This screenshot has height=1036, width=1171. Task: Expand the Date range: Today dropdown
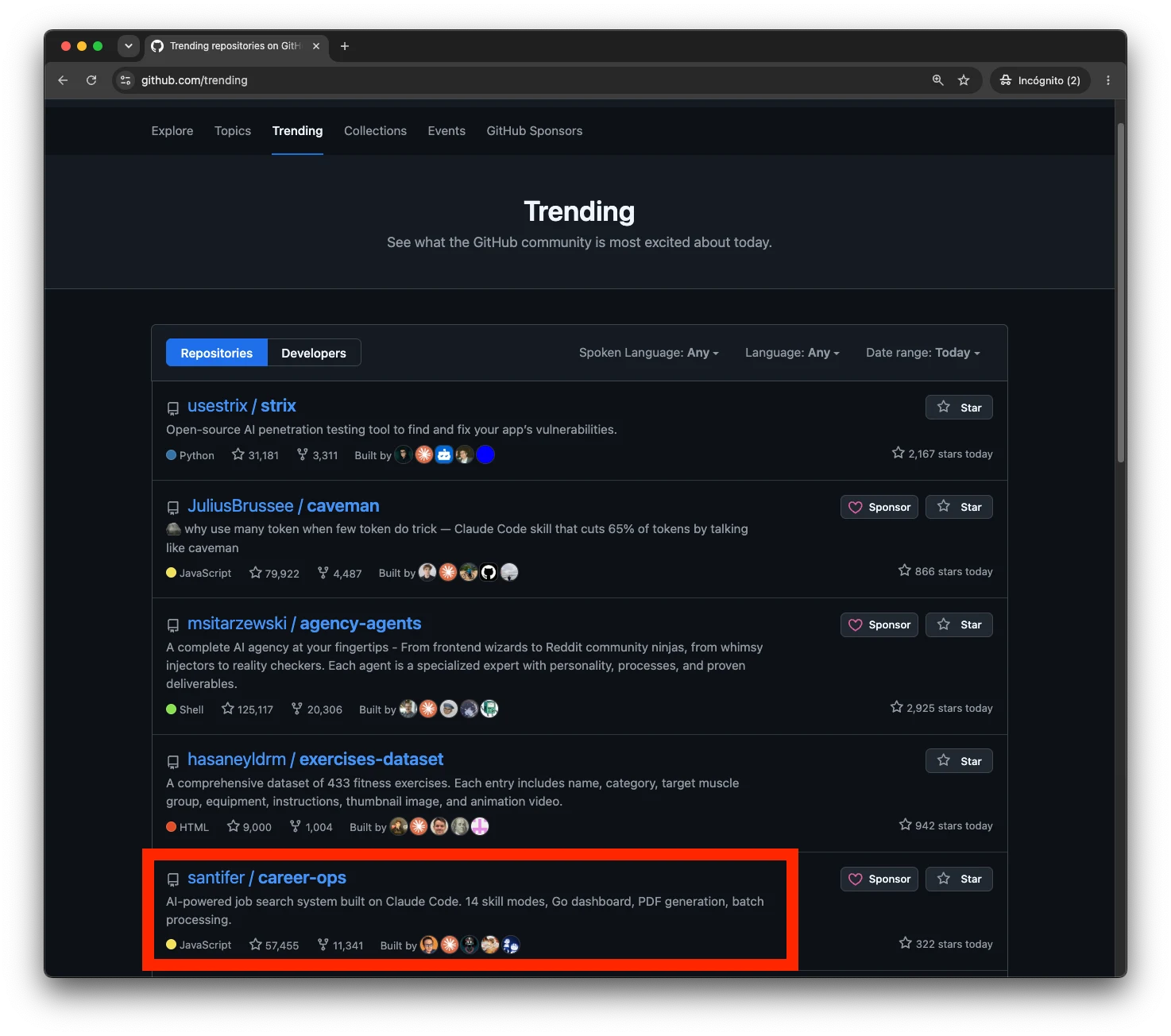coord(922,353)
